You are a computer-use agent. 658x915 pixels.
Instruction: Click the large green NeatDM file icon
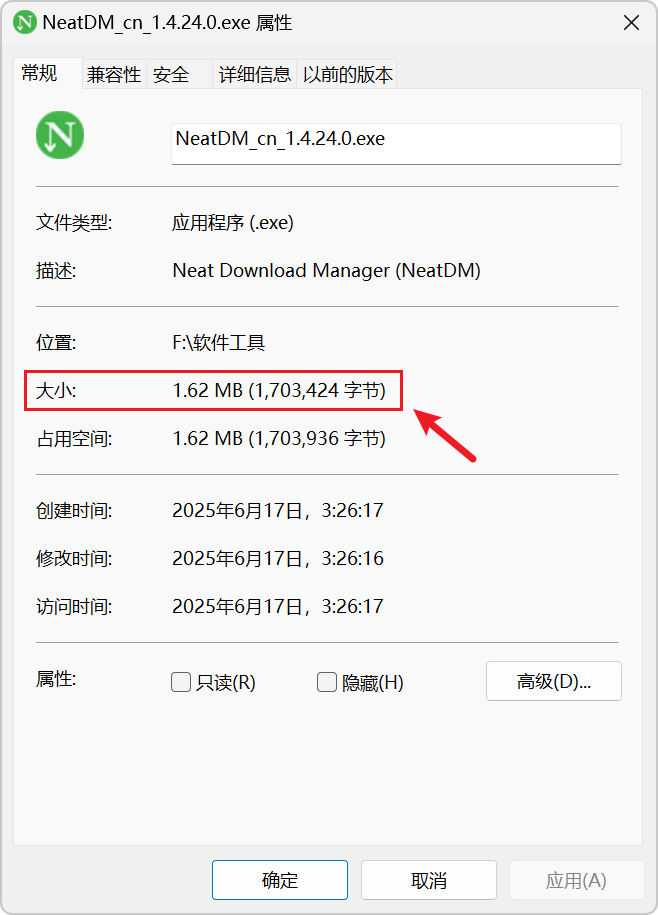pos(60,135)
